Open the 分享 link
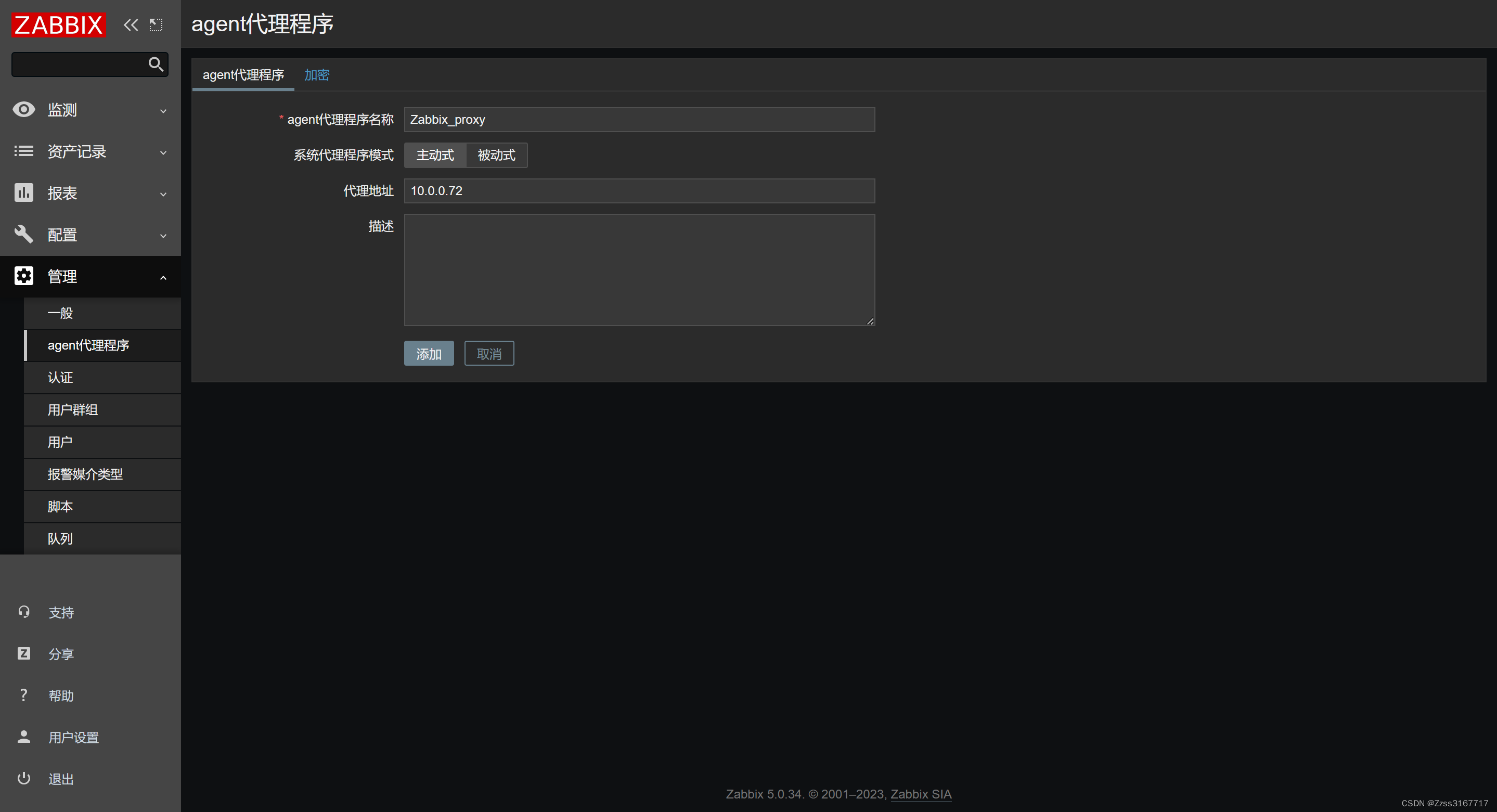 (x=61, y=654)
